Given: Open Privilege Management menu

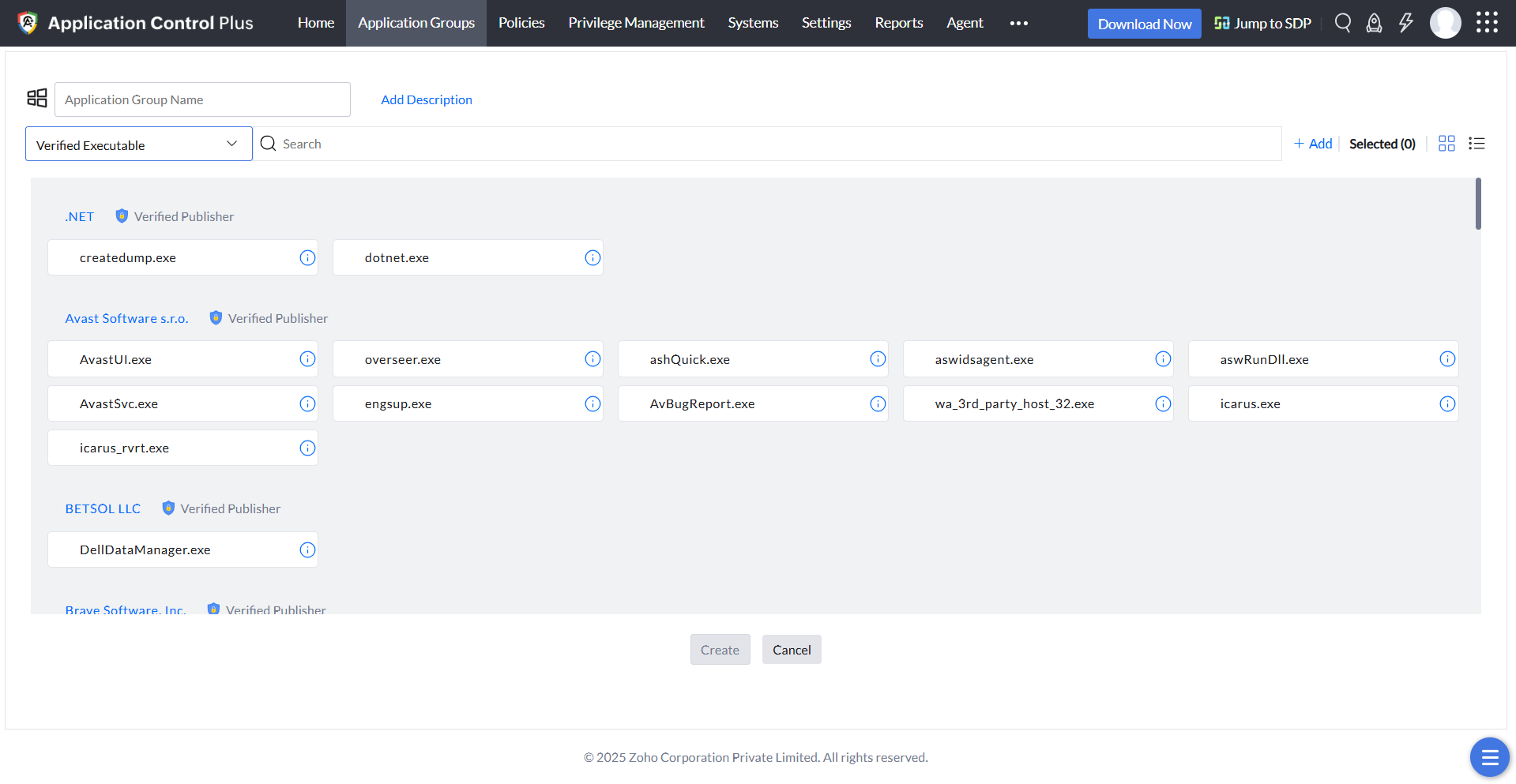Looking at the screenshot, I should 636,23.
